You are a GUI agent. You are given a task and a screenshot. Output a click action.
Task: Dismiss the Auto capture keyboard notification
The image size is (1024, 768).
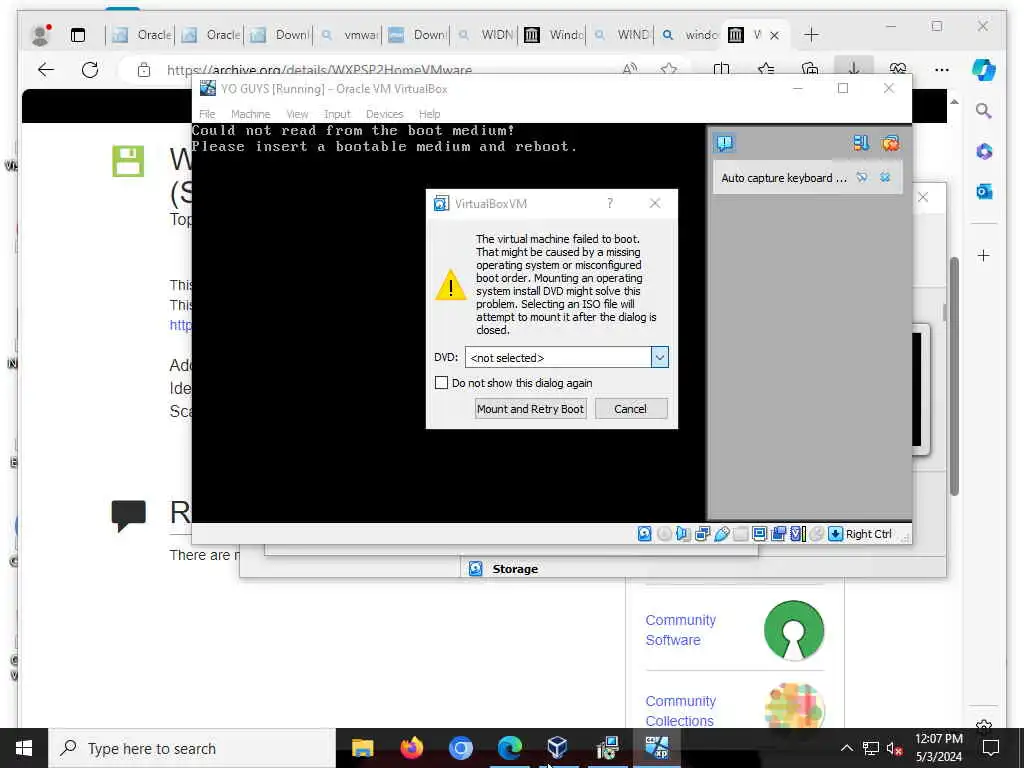pyautogui.click(x=886, y=178)
